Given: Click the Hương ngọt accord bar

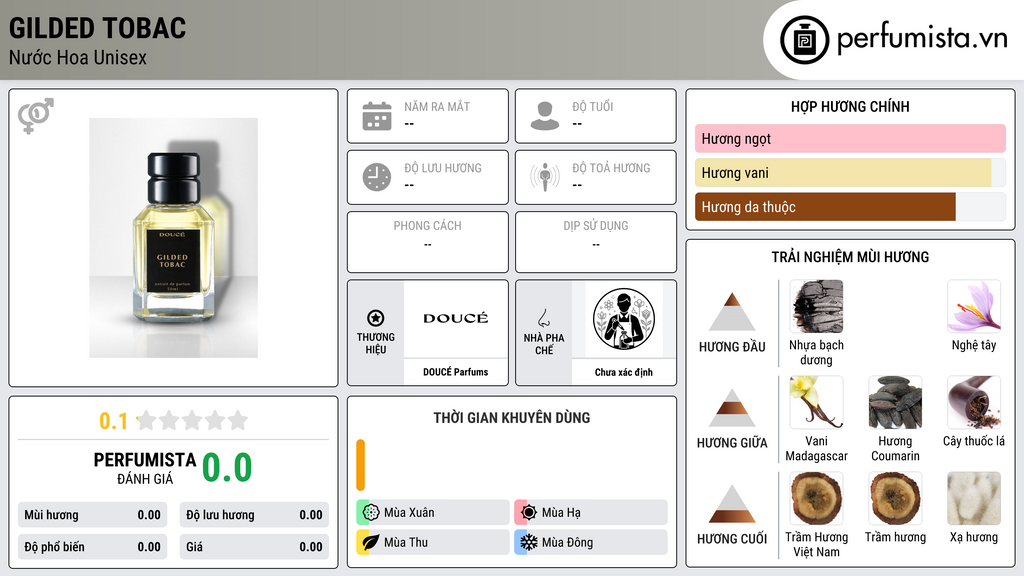Looking at the screenshot, I should (x=850, y=138).
